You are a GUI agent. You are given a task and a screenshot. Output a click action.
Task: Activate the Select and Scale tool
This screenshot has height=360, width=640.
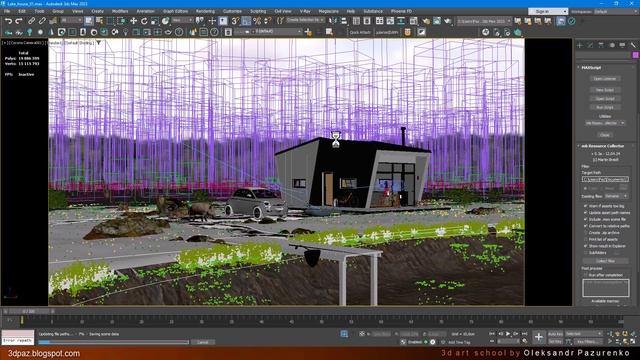coord(155,21)
